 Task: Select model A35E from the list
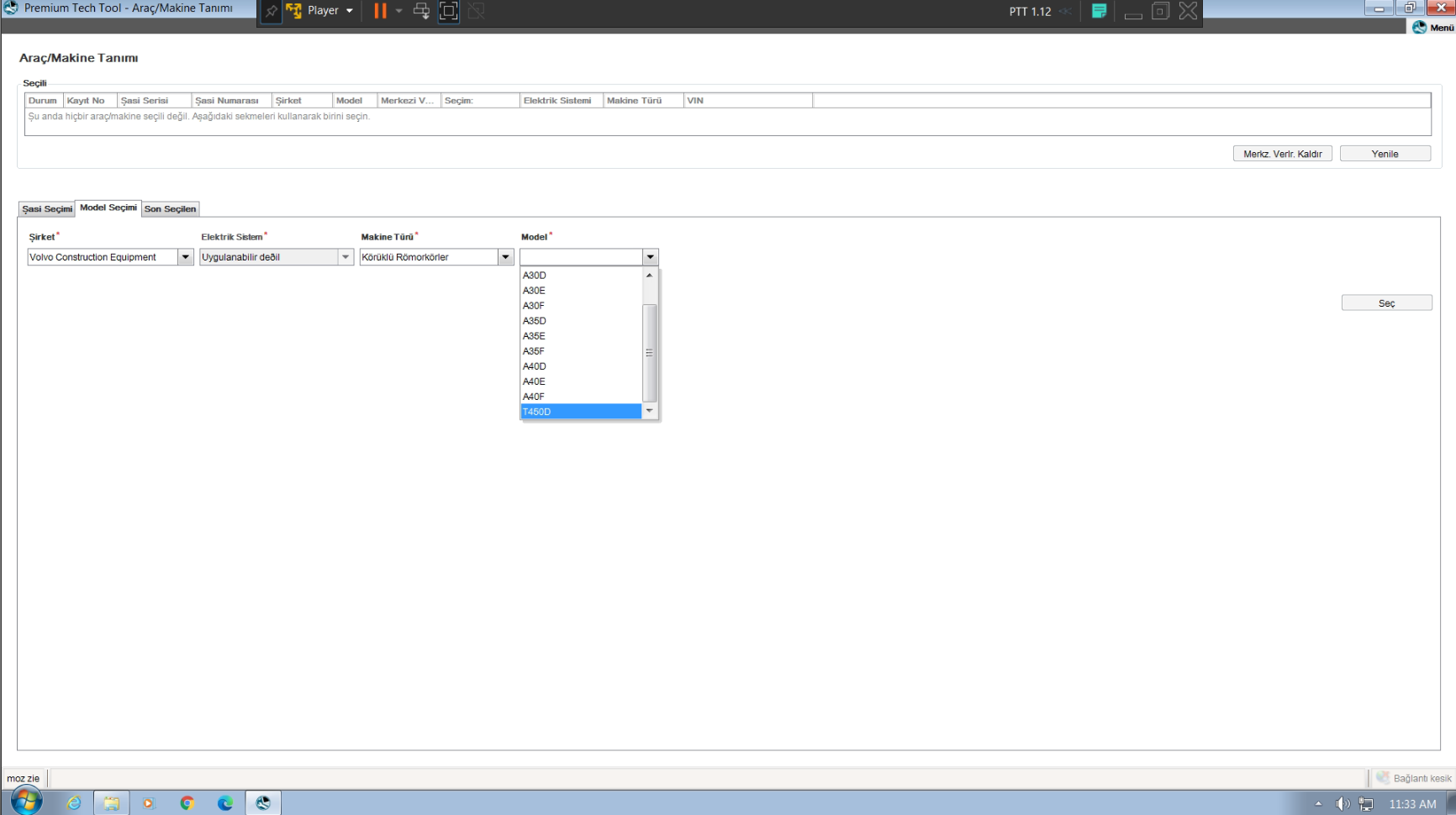535,336
